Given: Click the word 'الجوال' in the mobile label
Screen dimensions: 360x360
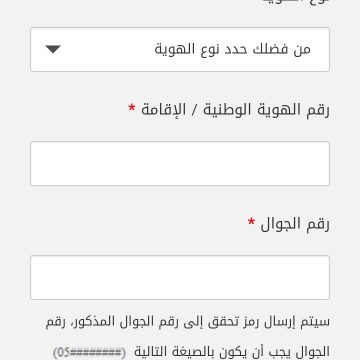Looking at the screenshot, I should point(281,224).
